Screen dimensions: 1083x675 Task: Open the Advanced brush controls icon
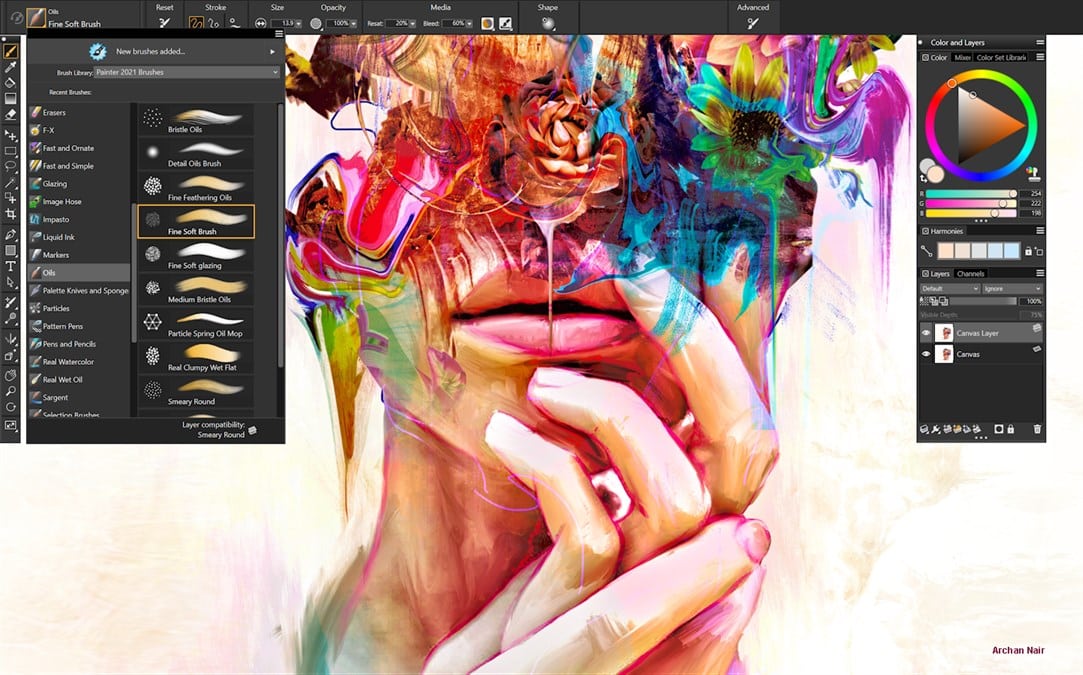[752, 23]
